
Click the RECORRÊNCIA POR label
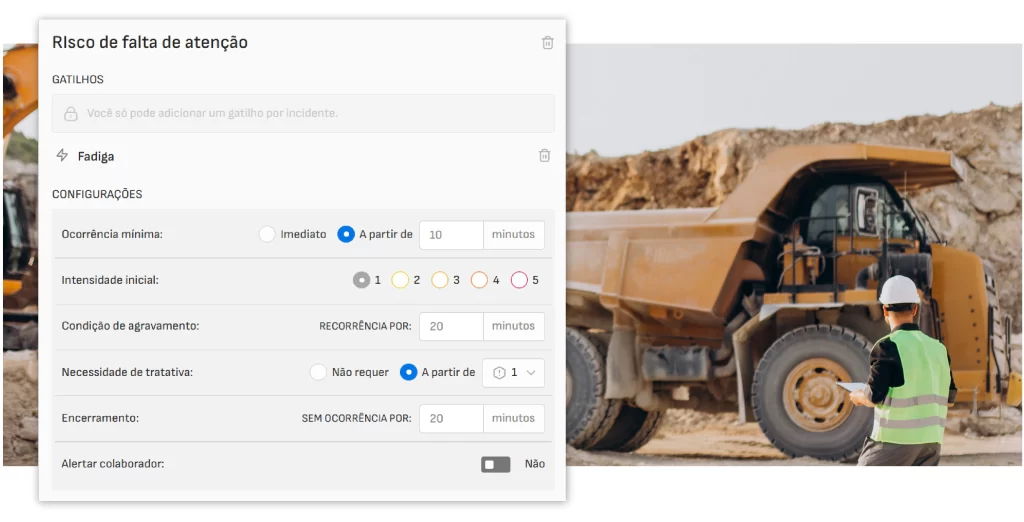pyautogui.click(x=365, y=326)
